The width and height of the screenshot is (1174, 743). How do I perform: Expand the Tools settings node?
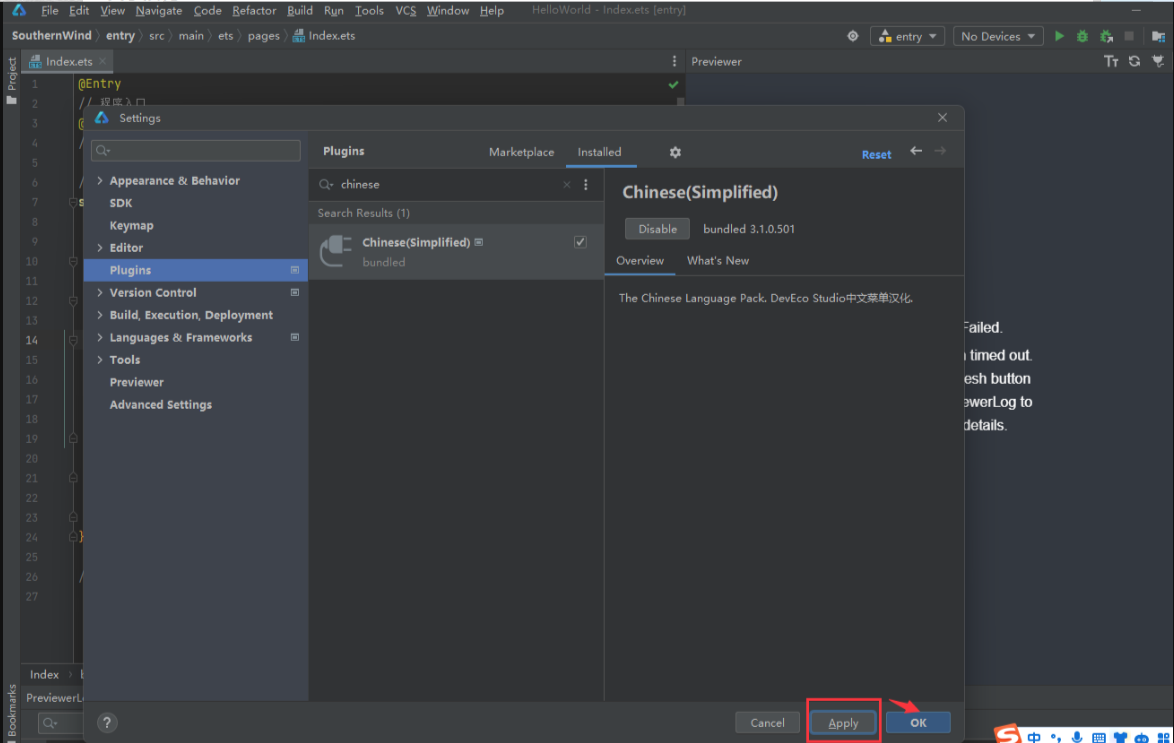pos(100,360)
